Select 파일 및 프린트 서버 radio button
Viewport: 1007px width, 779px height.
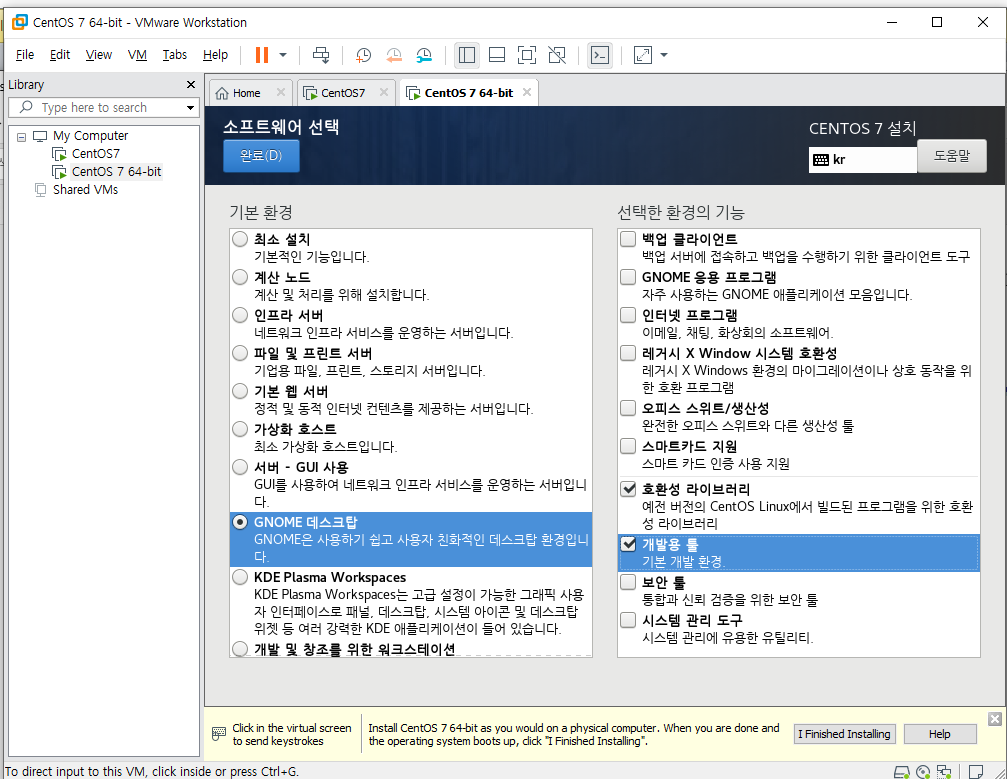coord(240,353)
